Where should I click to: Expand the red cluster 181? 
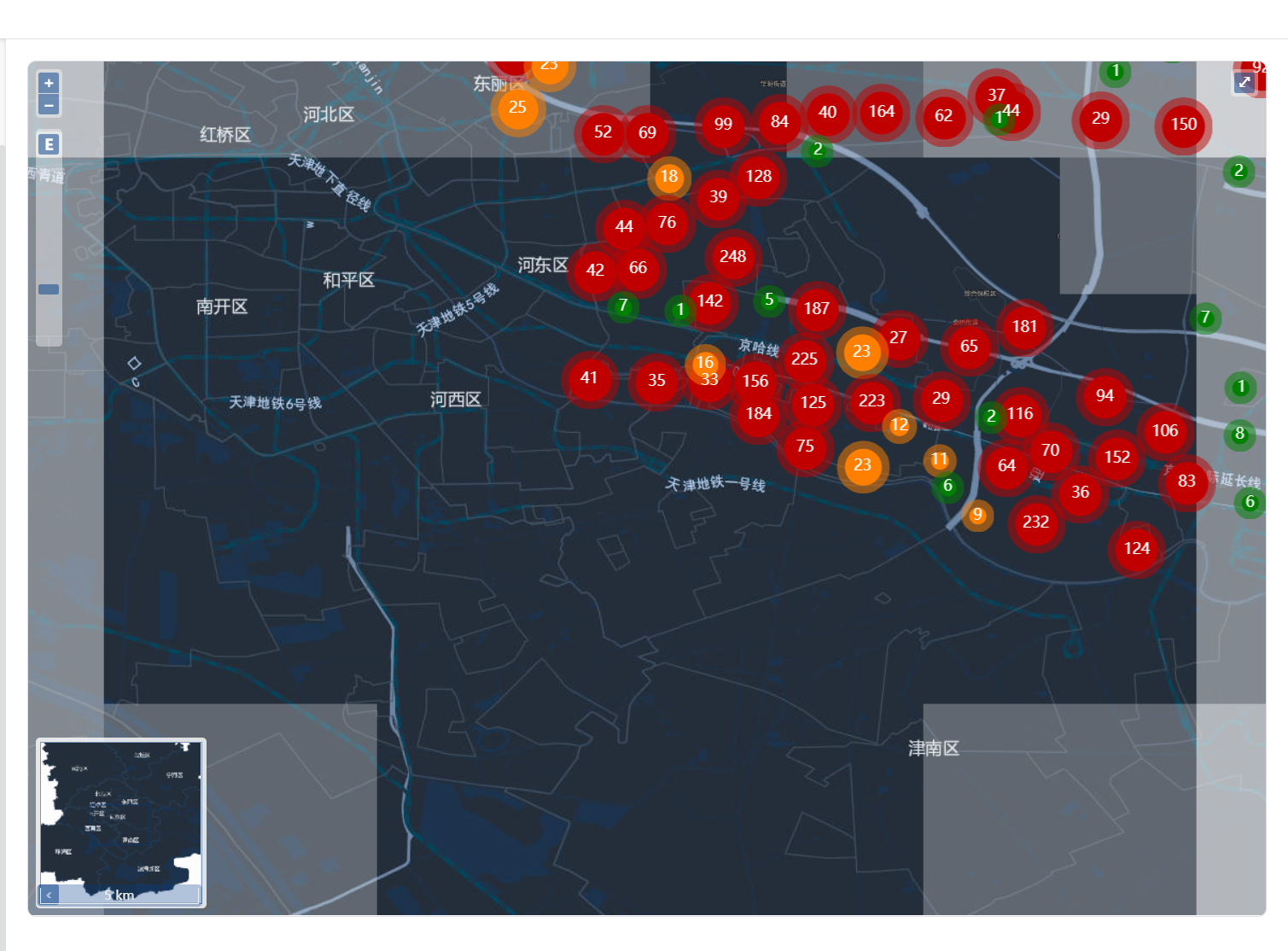[1024, 326]
